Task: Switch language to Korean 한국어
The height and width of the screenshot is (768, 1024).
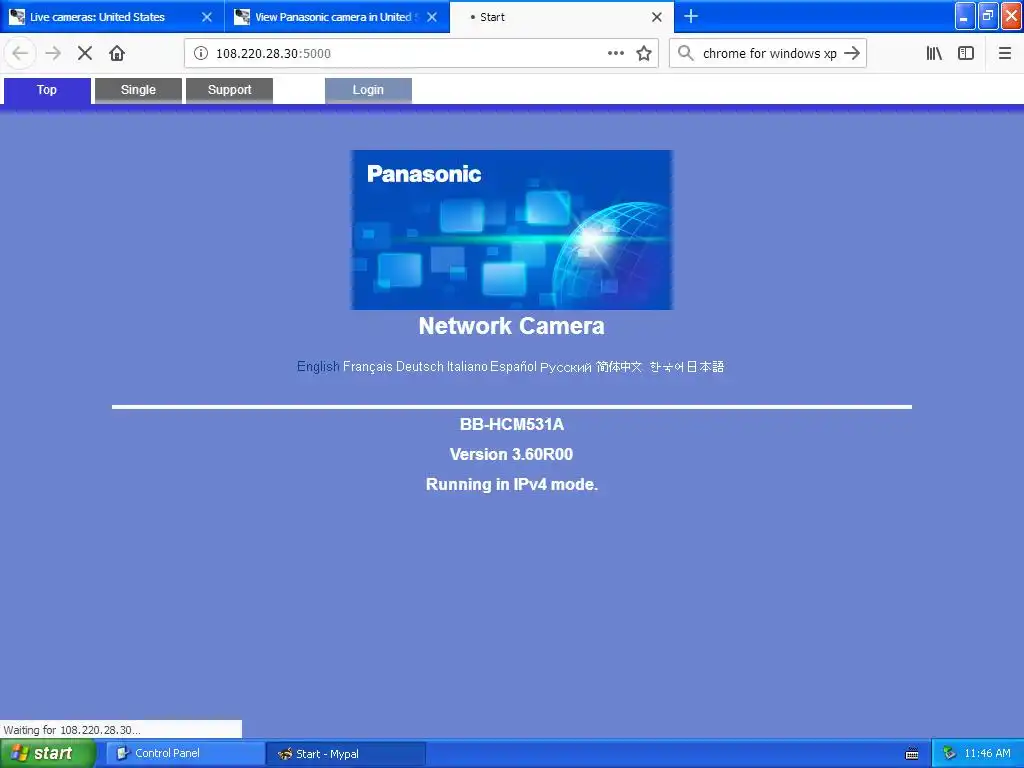Action: [x=667, y=366]
